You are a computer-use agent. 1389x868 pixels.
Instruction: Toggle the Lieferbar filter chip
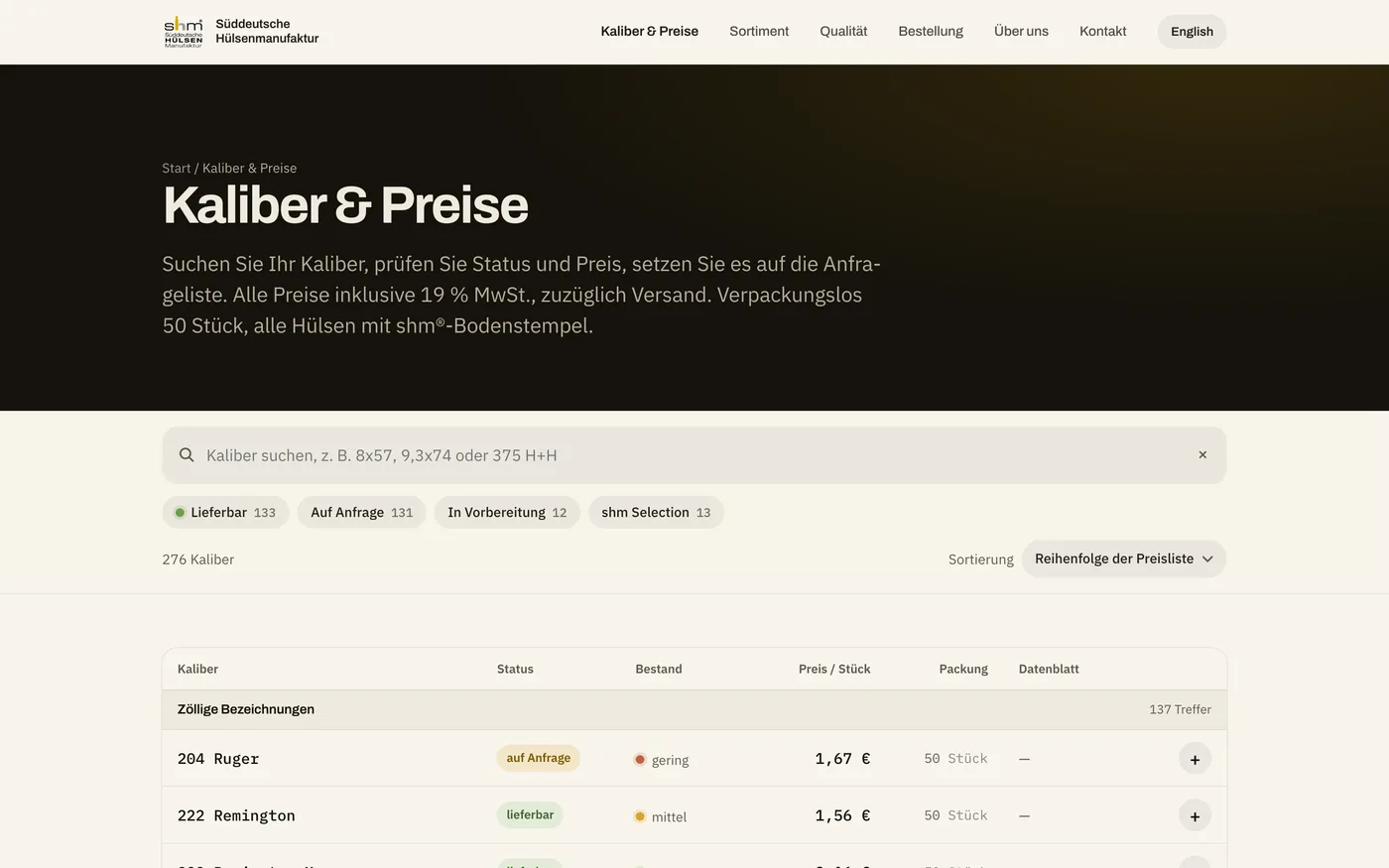225,513
